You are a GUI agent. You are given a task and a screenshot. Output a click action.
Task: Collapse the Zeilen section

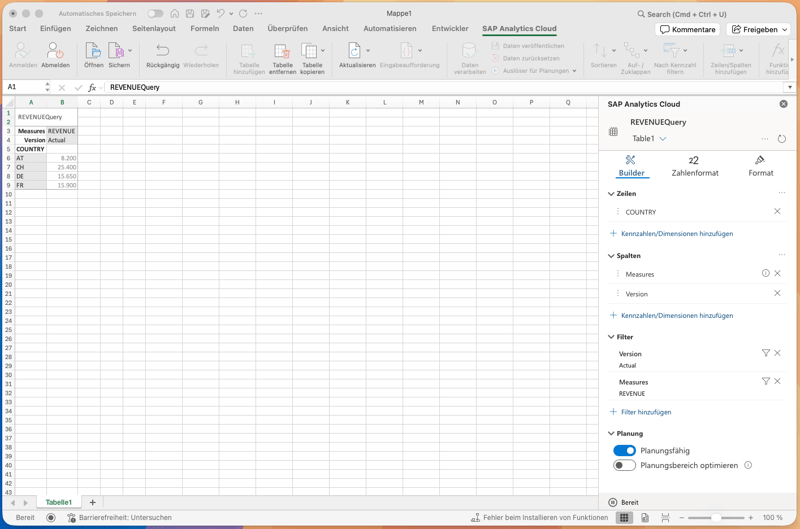[611, 194]
